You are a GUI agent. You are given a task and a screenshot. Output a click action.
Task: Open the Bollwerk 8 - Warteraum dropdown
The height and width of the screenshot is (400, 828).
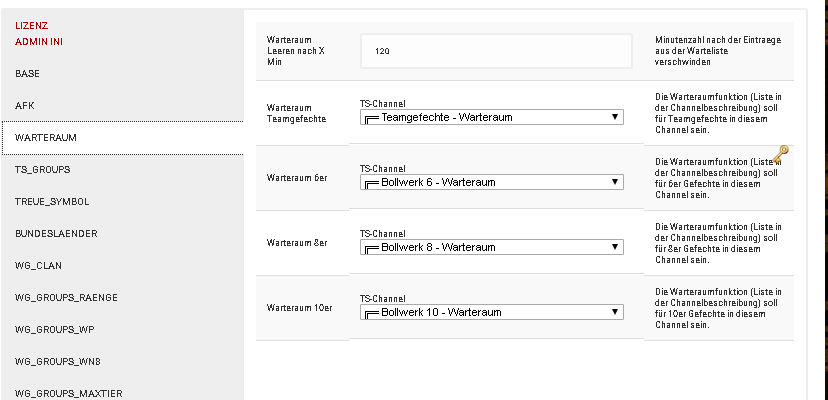tap(492, 247)
